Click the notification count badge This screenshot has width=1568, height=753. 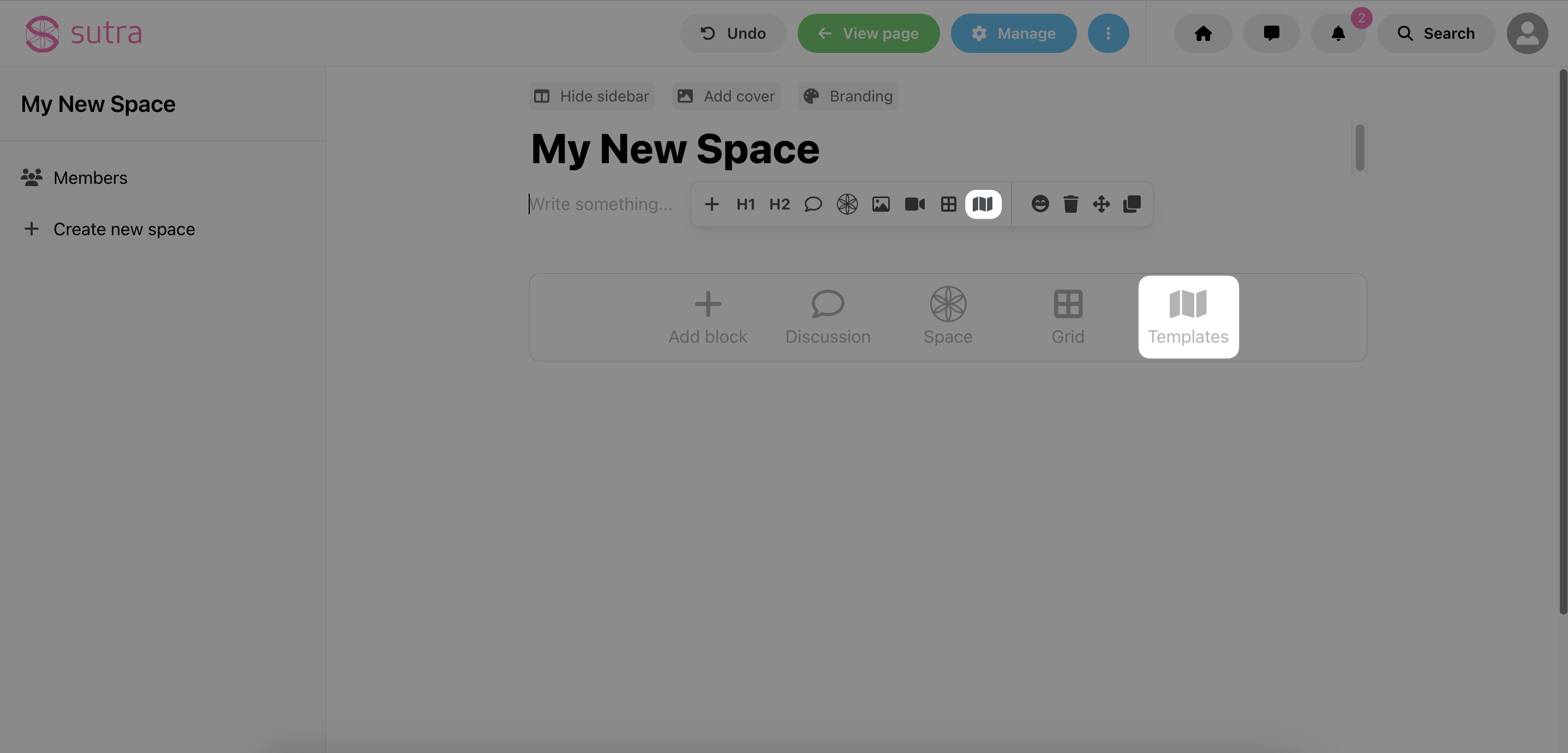point(1361,17)
